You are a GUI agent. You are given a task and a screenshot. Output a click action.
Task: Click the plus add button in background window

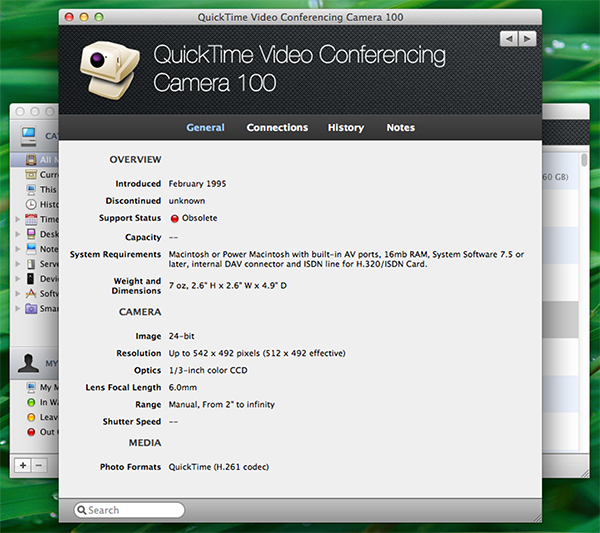click(23, 465)
